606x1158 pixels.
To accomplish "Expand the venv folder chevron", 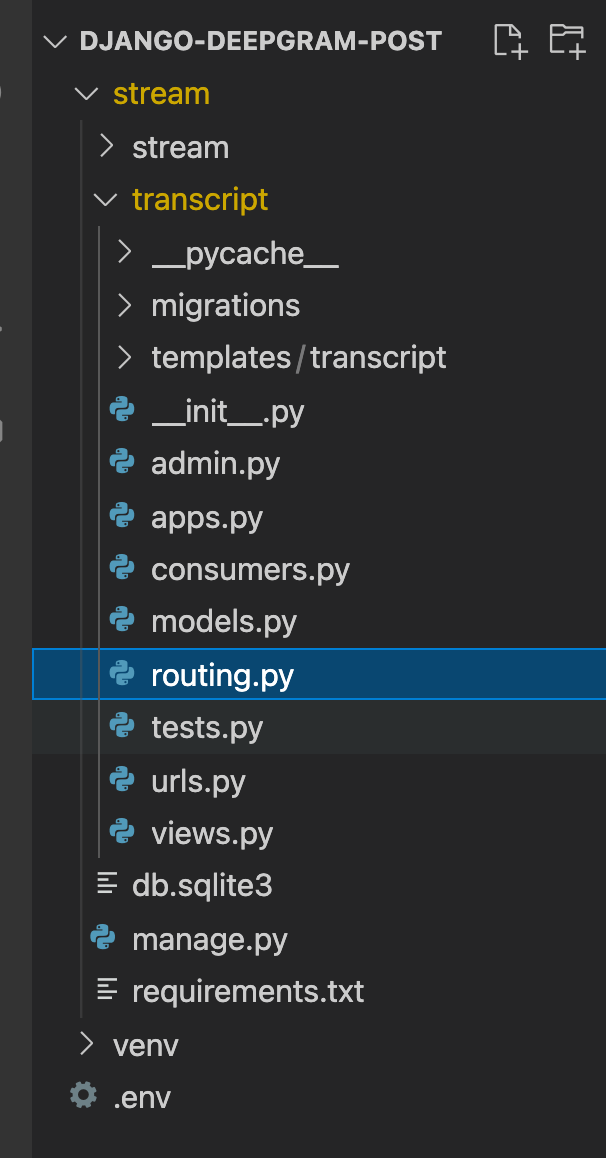I will point(87,1044).
